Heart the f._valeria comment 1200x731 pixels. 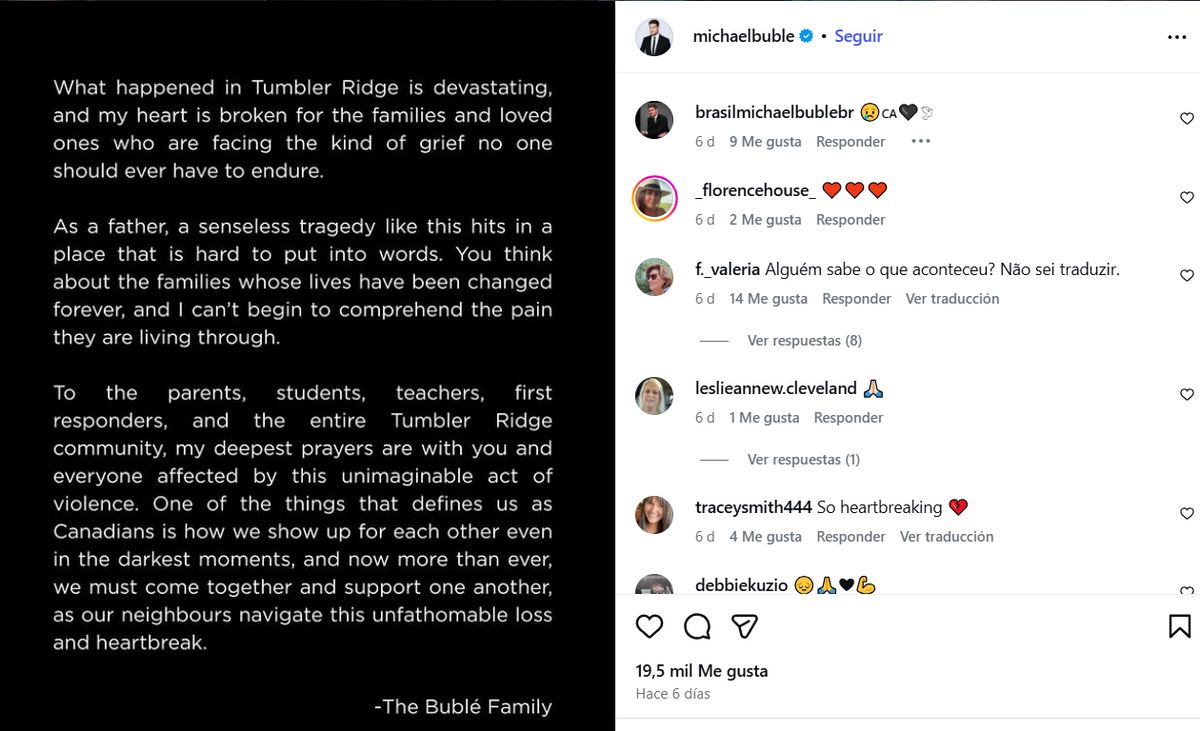click(x=1187, y=276)
